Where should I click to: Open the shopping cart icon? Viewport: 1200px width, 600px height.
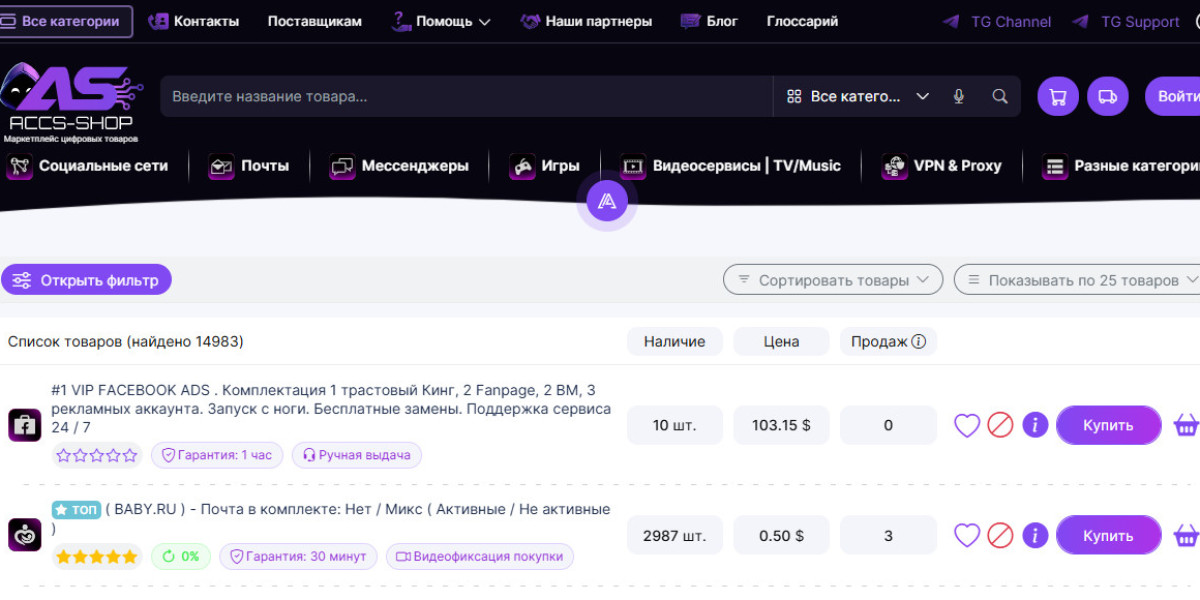click(x=1058, y=97)
